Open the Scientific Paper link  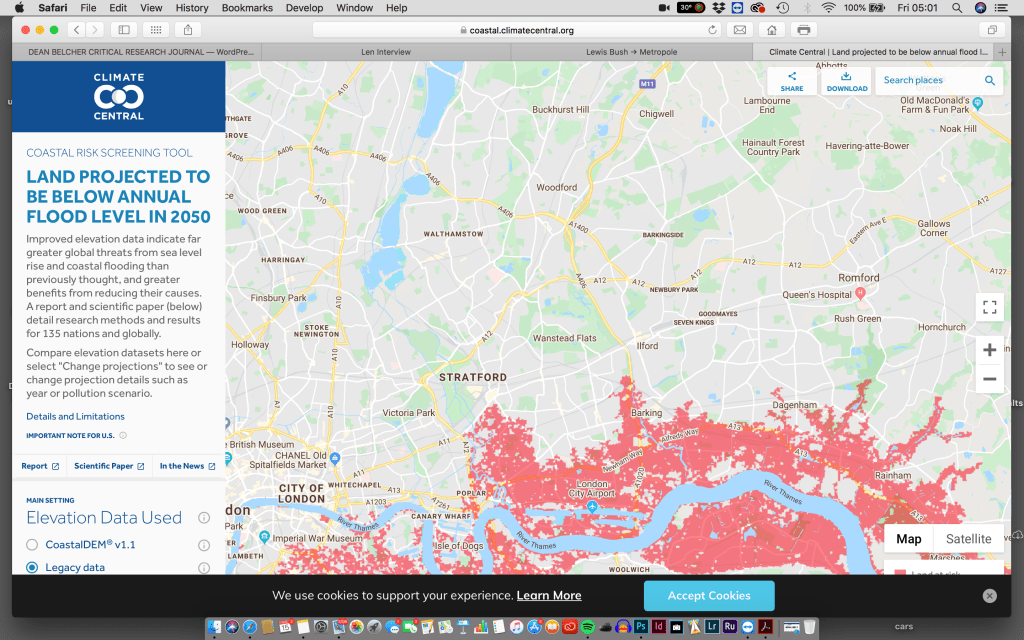(x=108, y=466)
